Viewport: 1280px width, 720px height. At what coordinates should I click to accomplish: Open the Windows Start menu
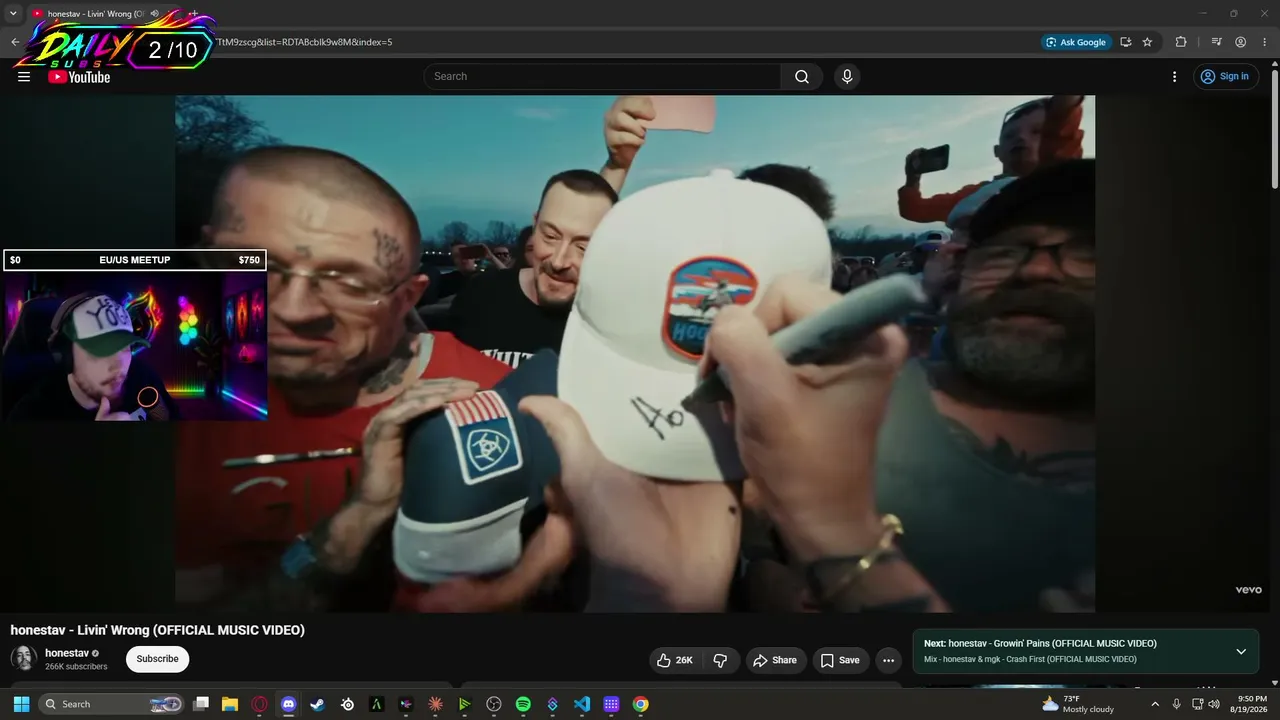pos(21,704)
